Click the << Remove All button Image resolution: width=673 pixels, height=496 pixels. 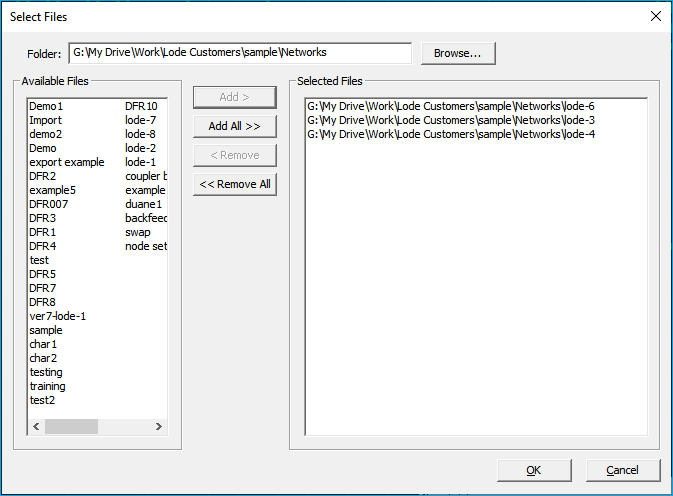click(x=235, y=184)
